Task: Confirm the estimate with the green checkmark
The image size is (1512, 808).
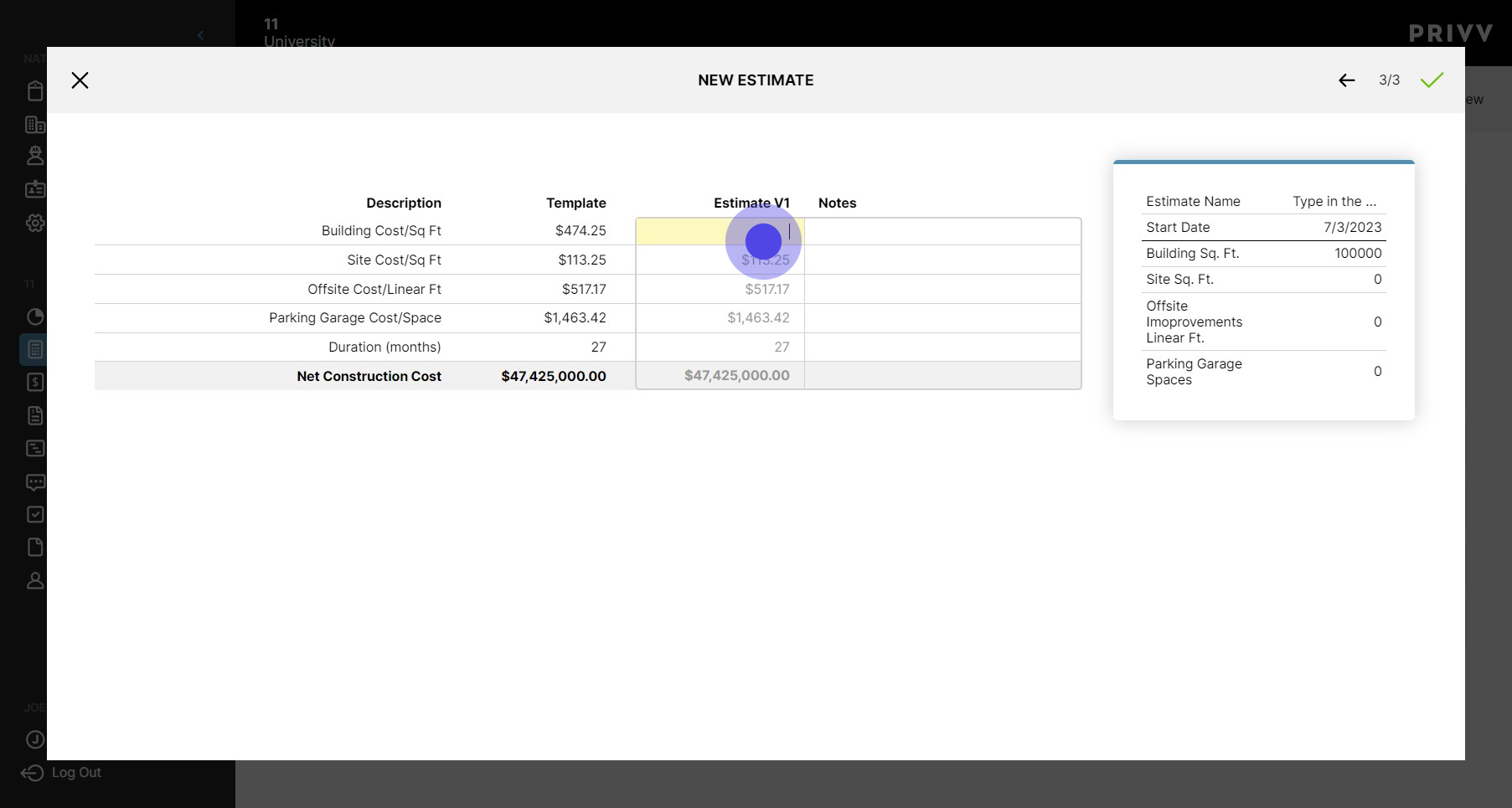Action: (x=1432, y=80)
